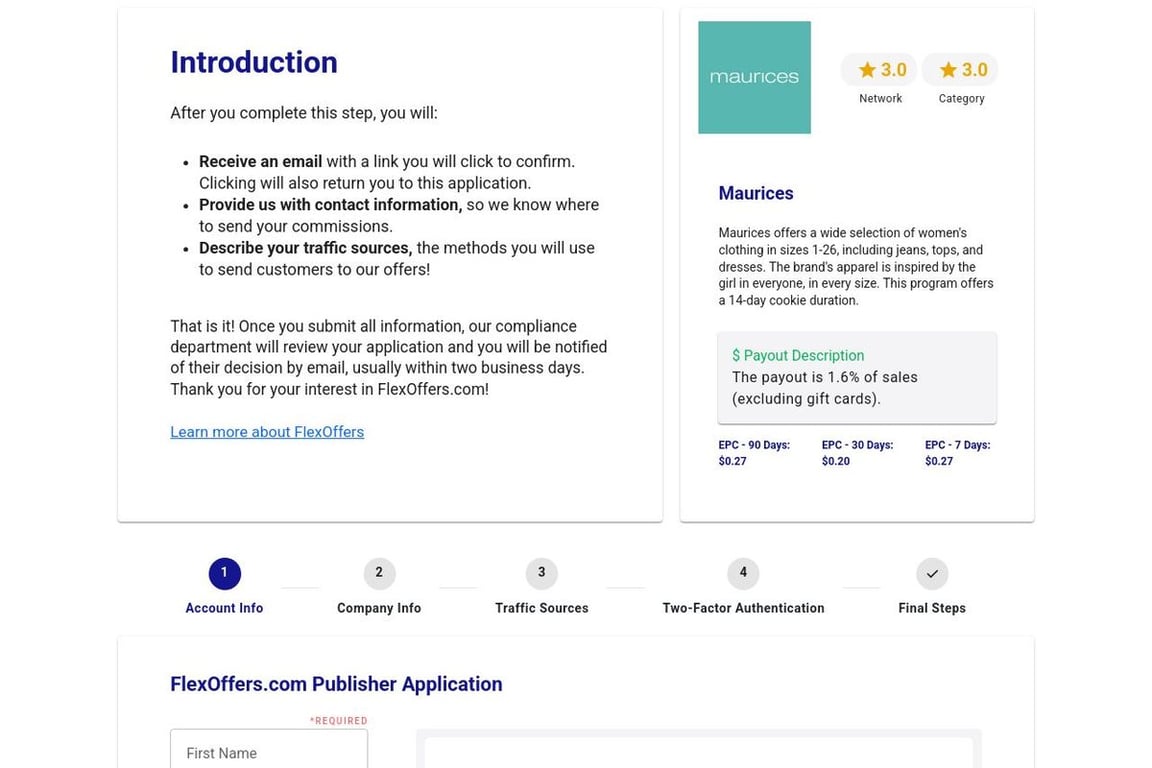
Task: Click the Describe your traffic sources bullet
Action: coord(397,259)
